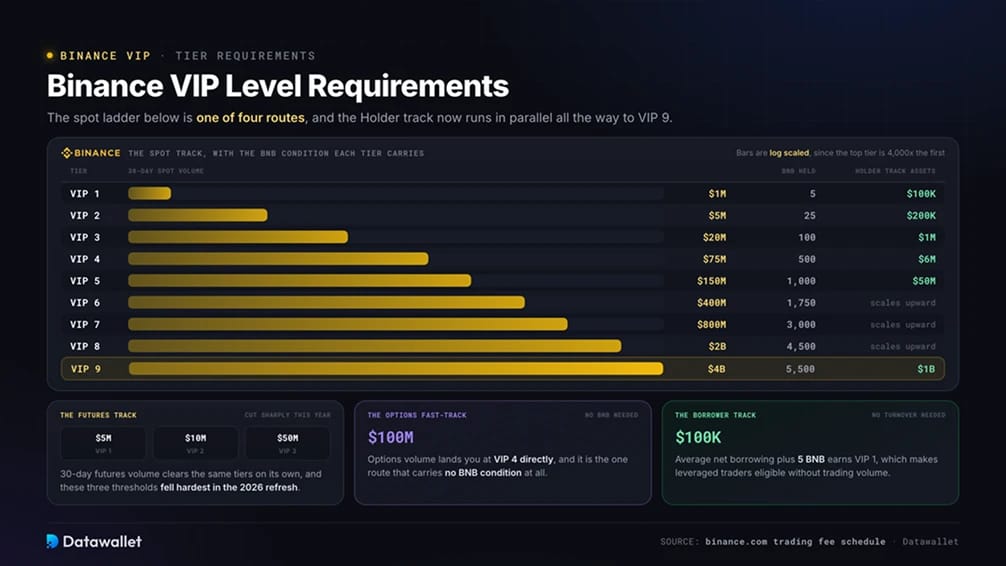Click the 'Binance VIP Level Requirements' title
The width and height of the screenshot is (1006, 566).
tap(278, 86)
